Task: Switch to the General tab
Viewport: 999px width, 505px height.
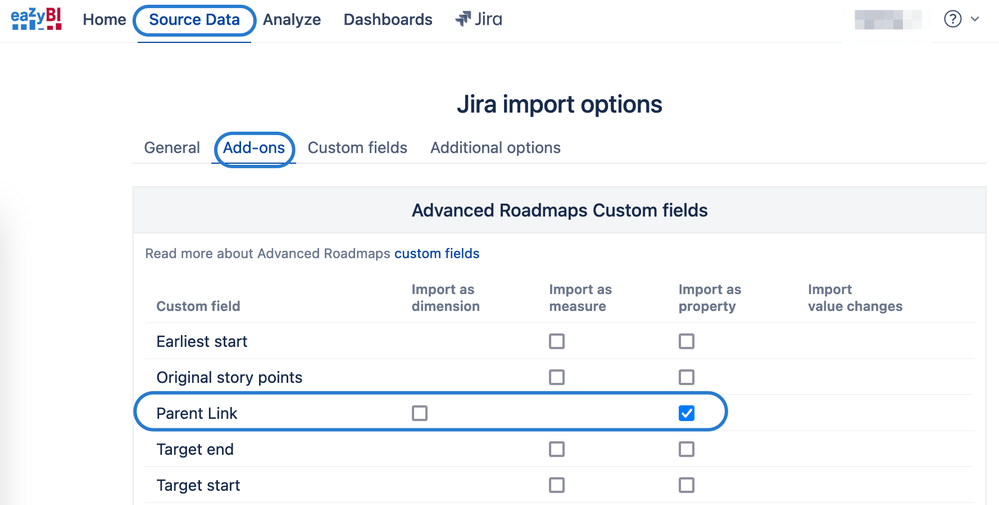Action: click(172, 148)
